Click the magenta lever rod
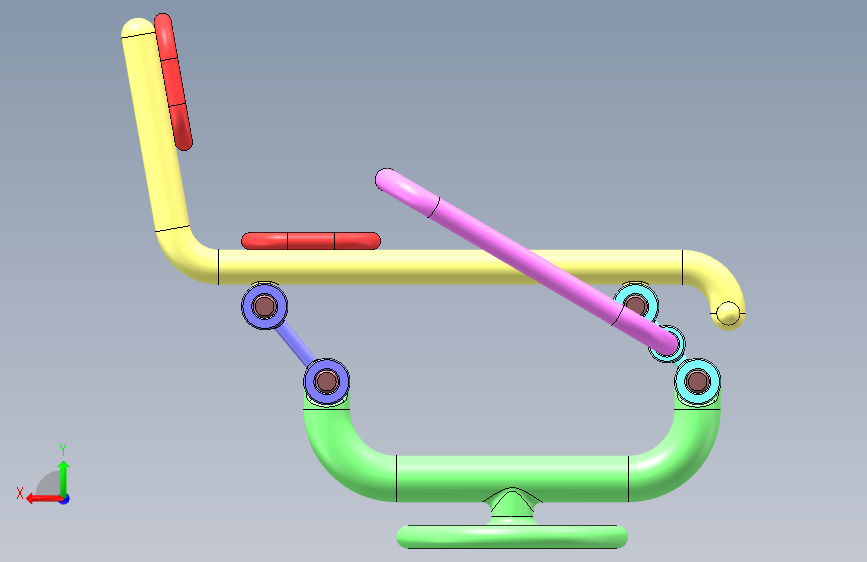Screen dimensions: 867x562 pyautogui.click(x=526, y=261)
